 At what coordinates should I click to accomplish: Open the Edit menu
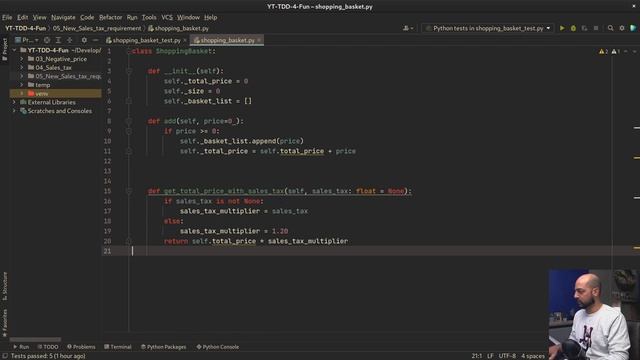[x=22, y=17]
